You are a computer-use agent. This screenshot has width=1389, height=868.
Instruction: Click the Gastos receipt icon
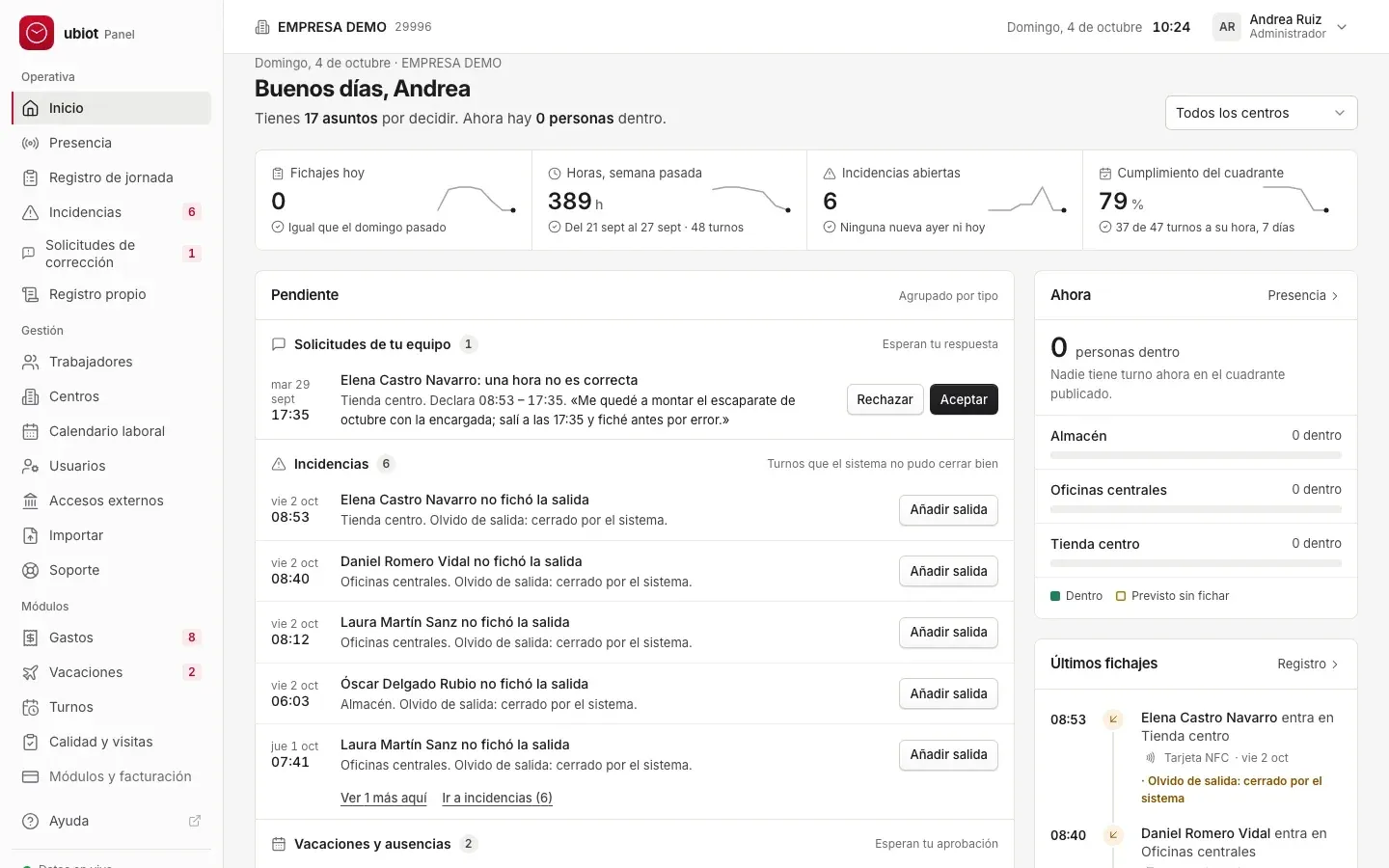[x=30, y=637]
